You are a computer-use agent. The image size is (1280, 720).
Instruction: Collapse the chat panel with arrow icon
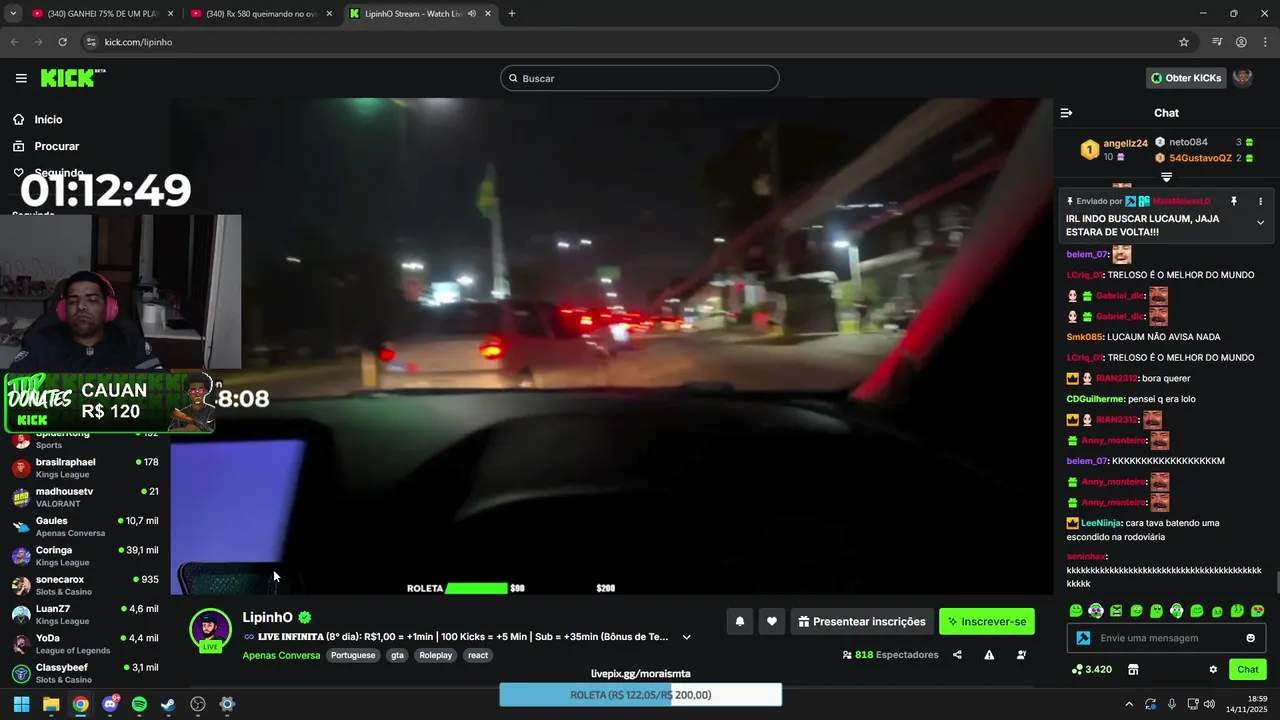(1066, 113)
